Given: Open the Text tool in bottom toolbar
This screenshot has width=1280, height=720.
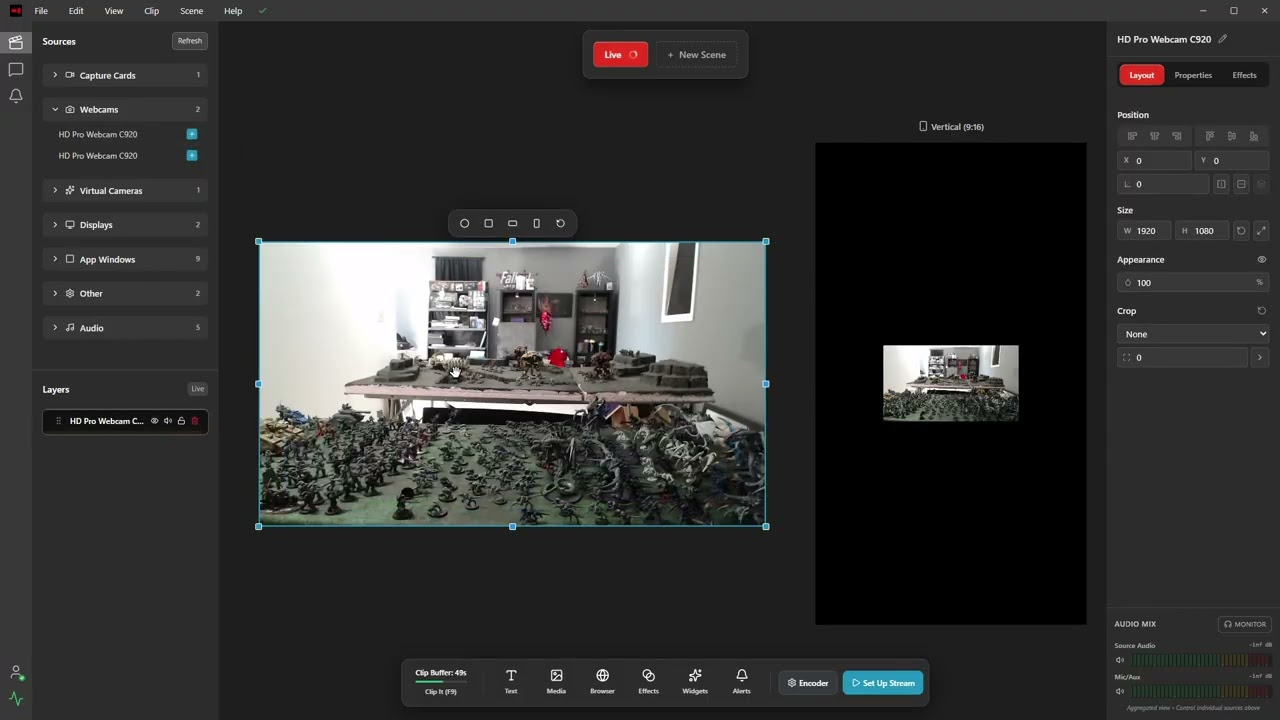Looking at the screenshot, I should [510, 681].
